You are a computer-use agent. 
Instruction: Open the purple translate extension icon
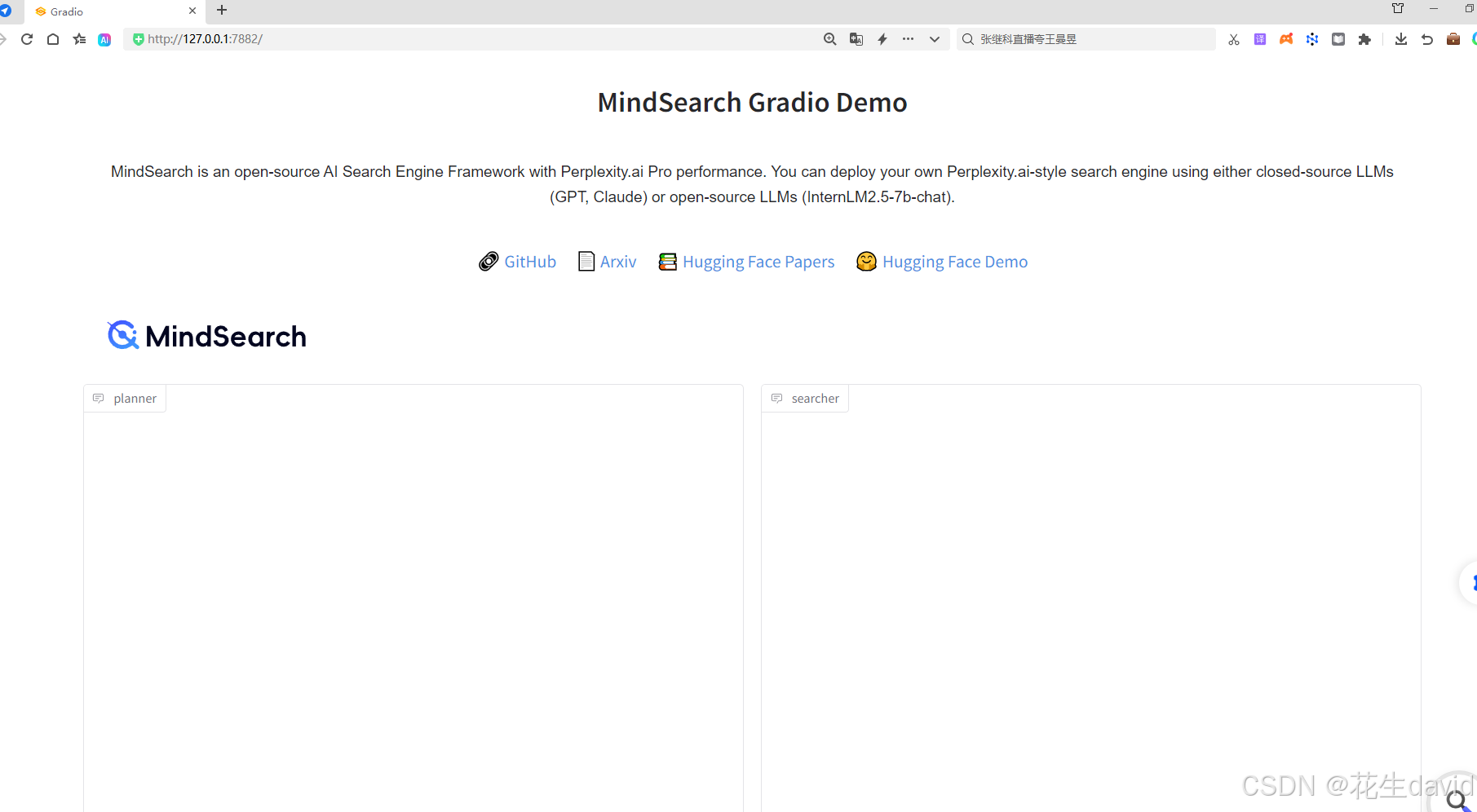pyautogui.click(x=1260, y=39)
